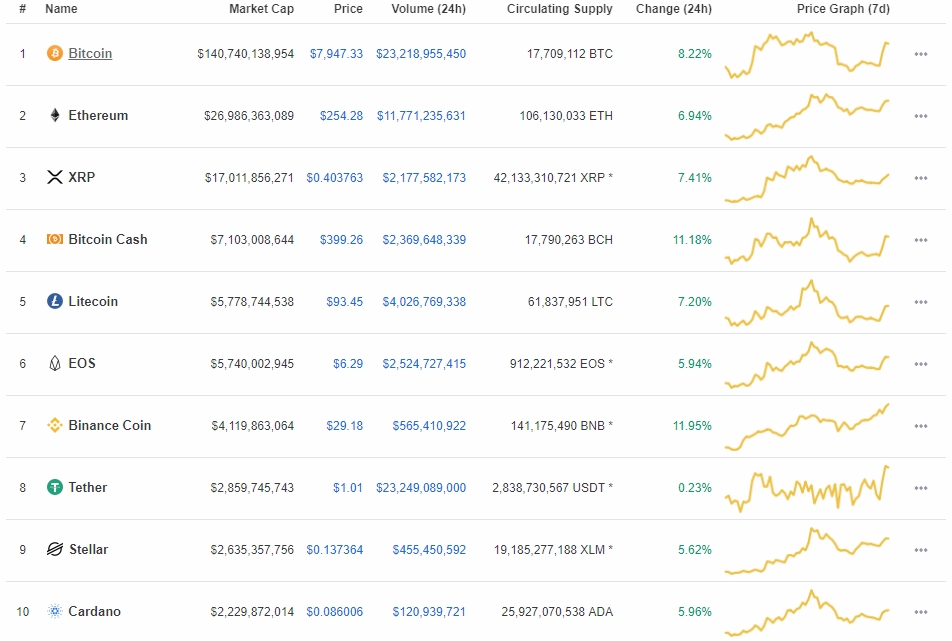Click the Bitcoin 7-day price graph

click(809, 54)
